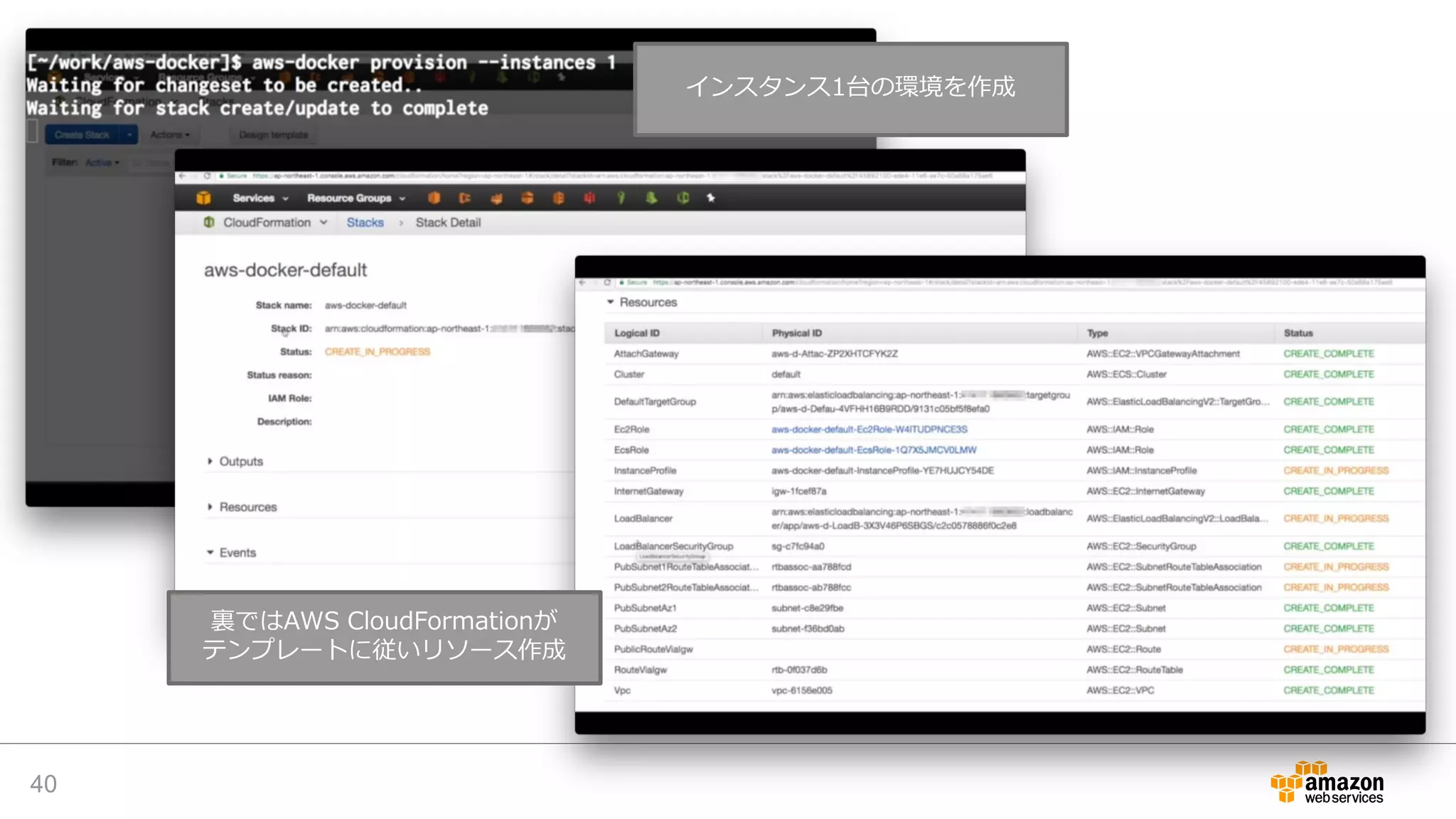Click vpc-6156e005 physical ID

click(x=802, y=690)
